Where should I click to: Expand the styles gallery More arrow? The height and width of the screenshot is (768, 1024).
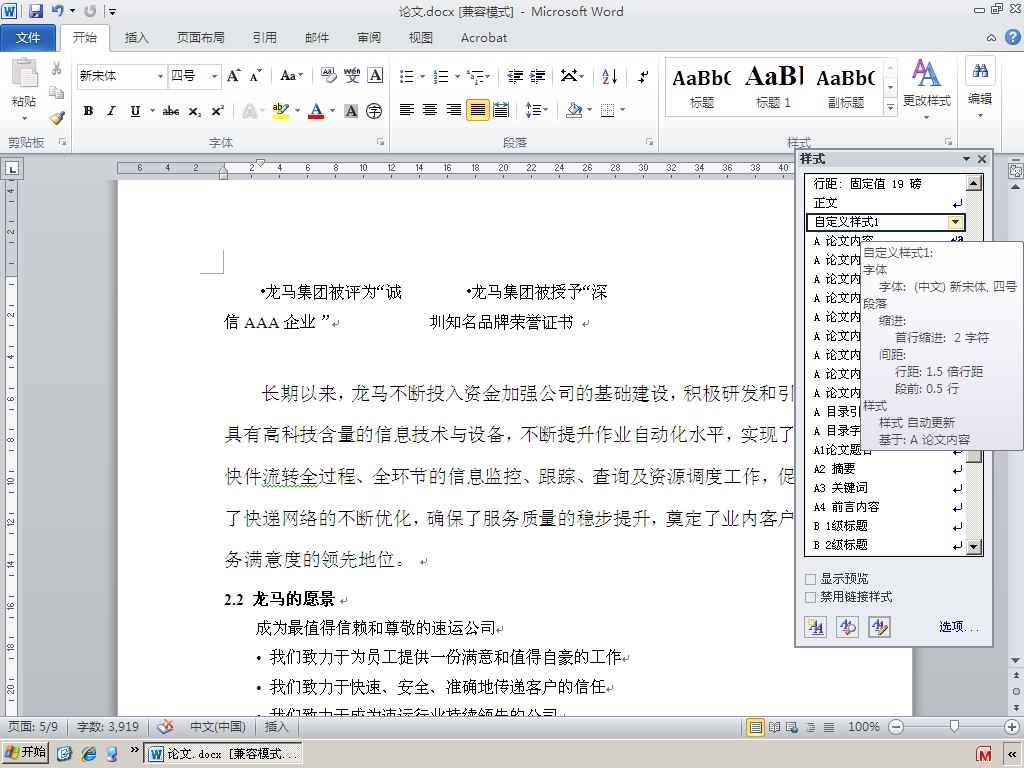click(x=890, y=107)
